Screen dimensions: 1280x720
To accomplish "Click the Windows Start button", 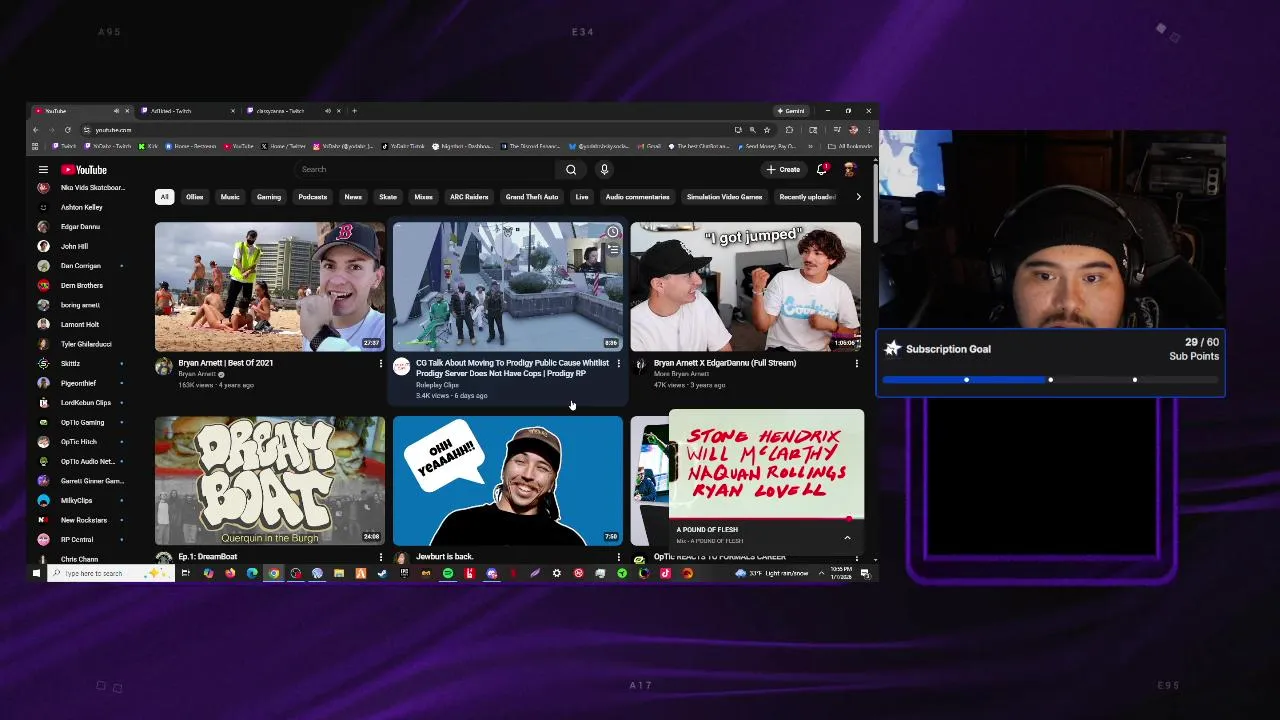I will pyautogui.click(x=36, y=573).
